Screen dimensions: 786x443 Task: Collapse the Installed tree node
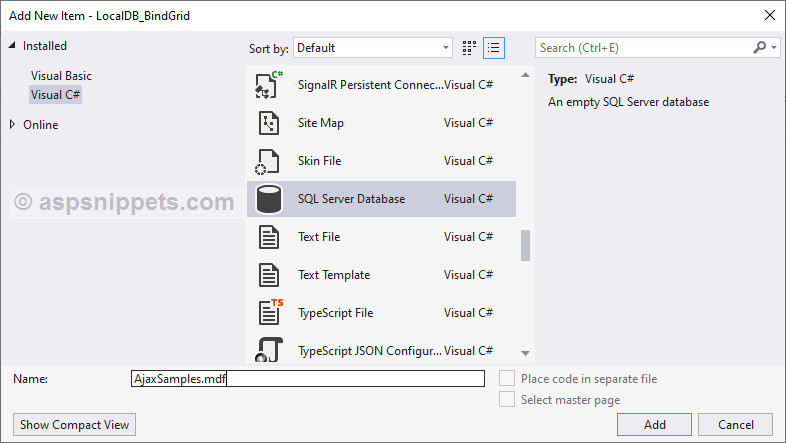point(12,45)
